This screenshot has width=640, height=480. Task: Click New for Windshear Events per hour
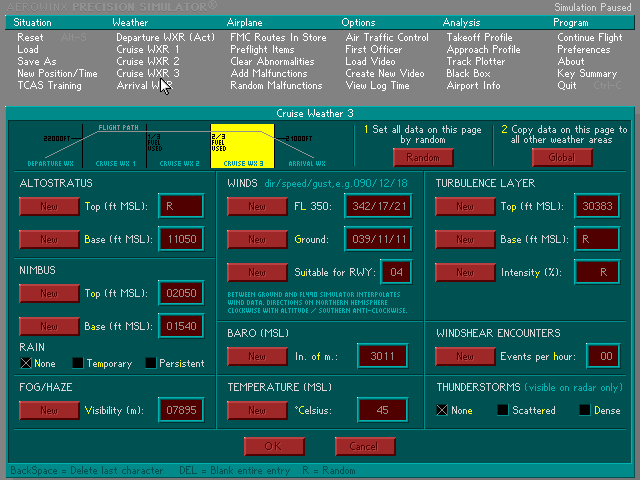465,356
